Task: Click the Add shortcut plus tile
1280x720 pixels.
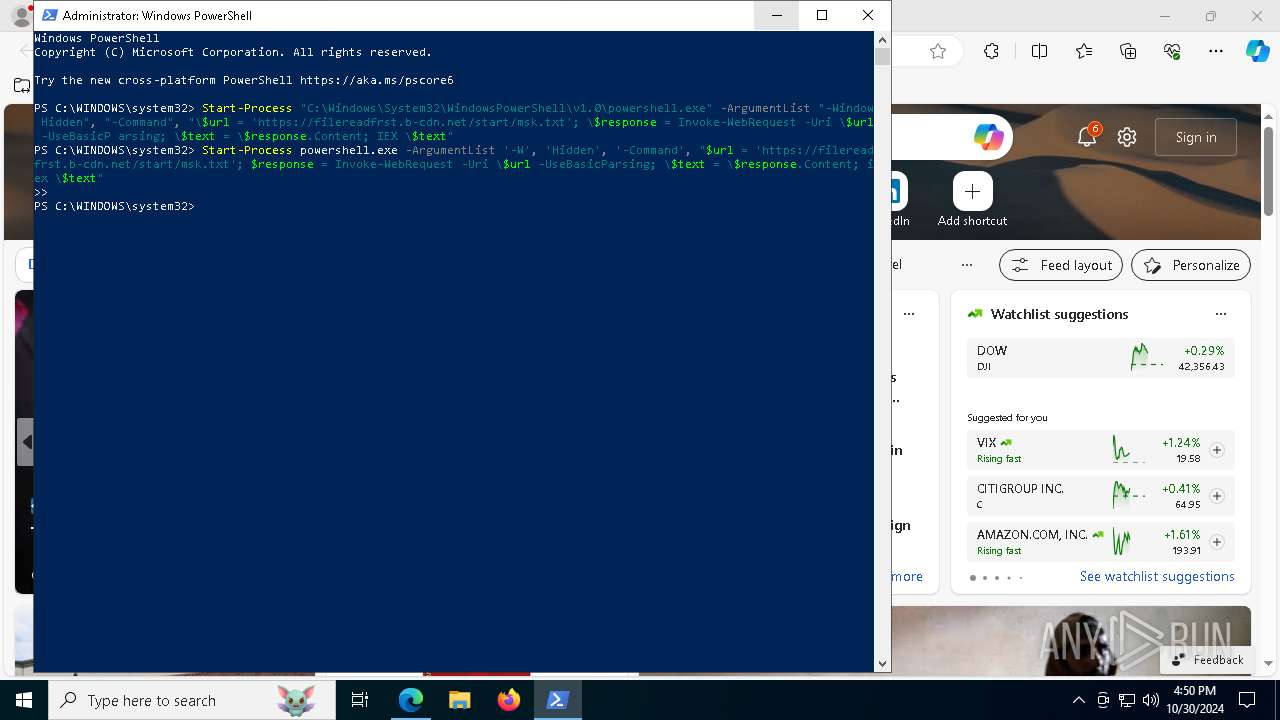Action: click(x=972, y=191)
